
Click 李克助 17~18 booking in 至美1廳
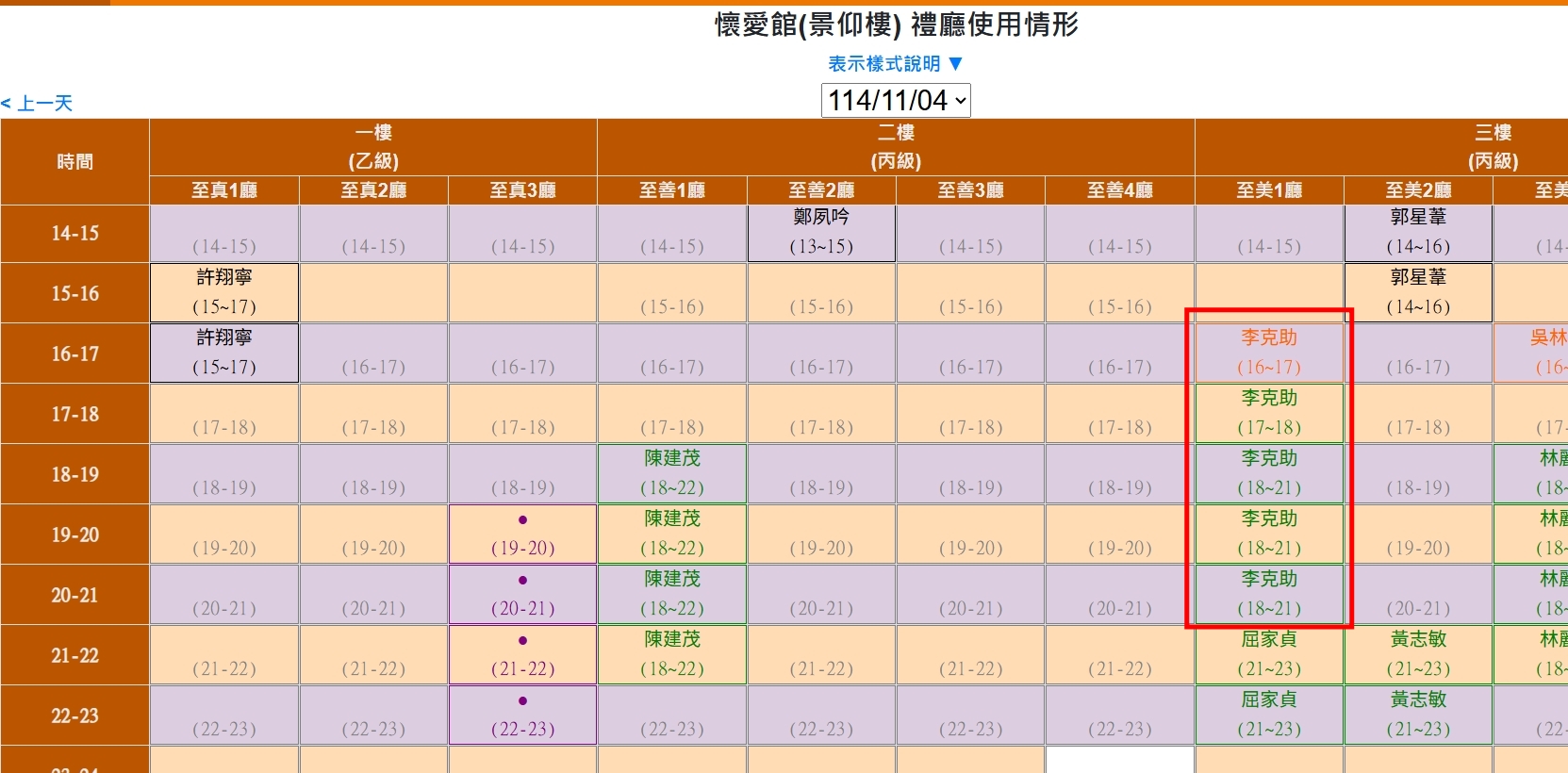[1268, 413]
